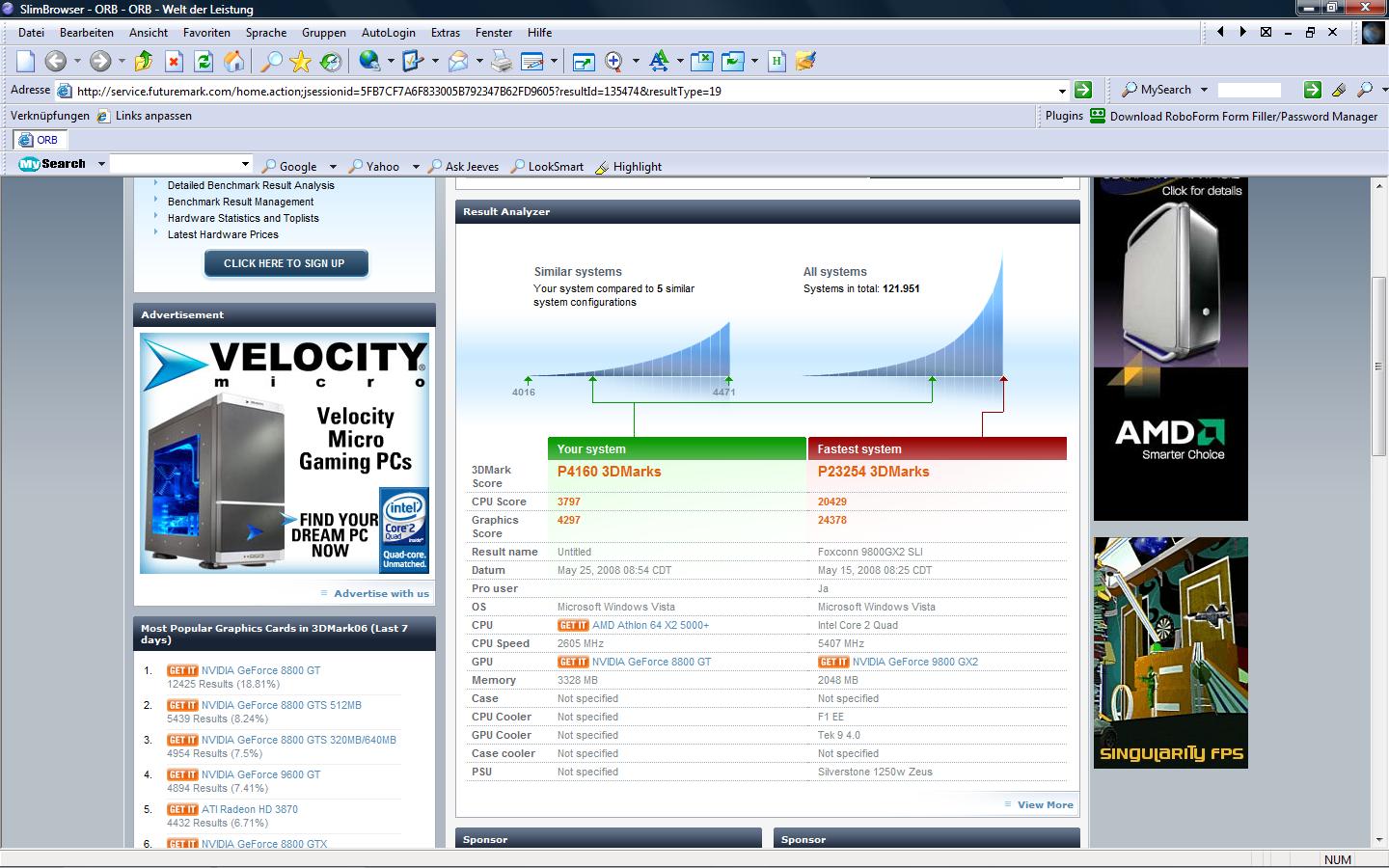Screen dimensions: 1389x868
Task: Open the Google search options arrow
Action: point(333,167)
